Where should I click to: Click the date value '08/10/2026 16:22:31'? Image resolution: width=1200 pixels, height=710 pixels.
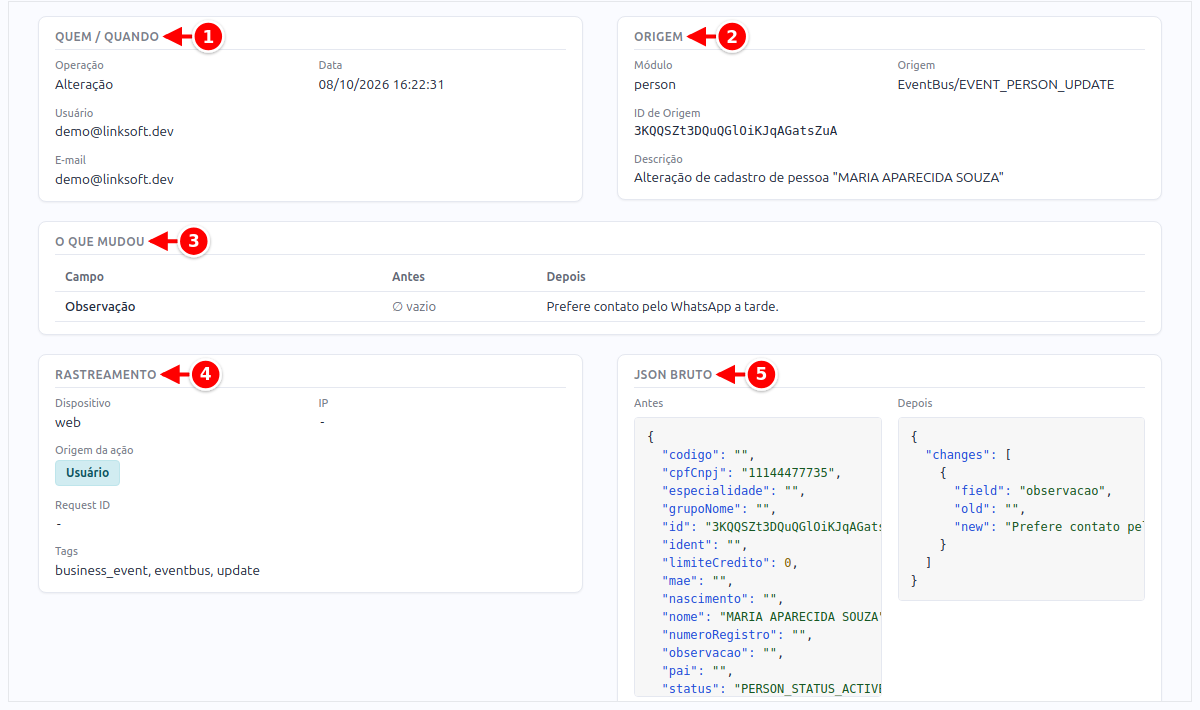[381, 85]
